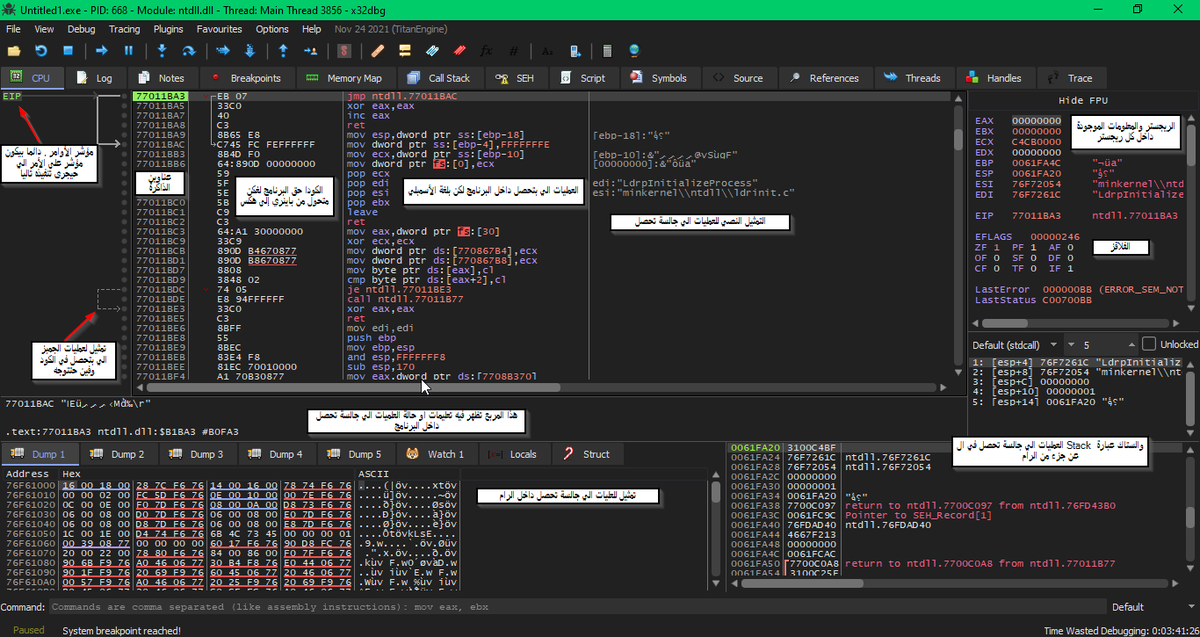
Task: Select the EAX register value 00000000
Action: (1036, 121)
